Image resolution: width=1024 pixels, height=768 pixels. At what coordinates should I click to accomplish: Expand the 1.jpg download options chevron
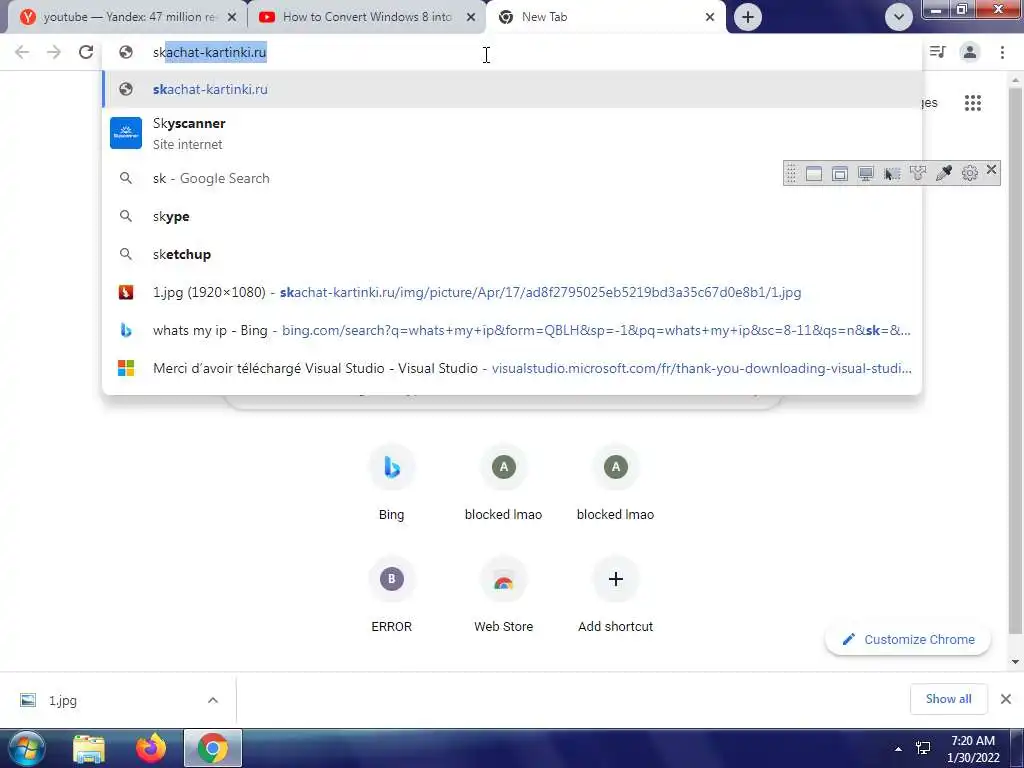pos(213,700)
